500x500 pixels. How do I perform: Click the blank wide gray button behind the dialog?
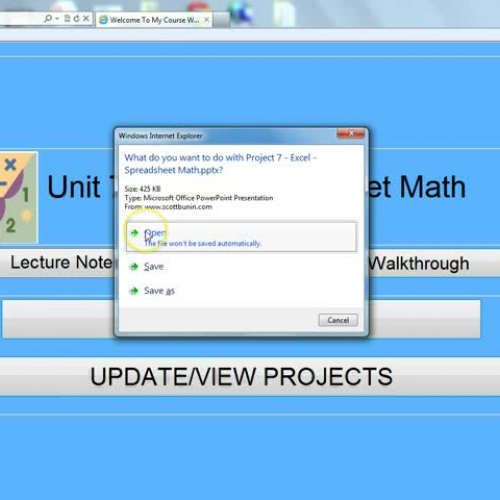[x=241, y=319]
